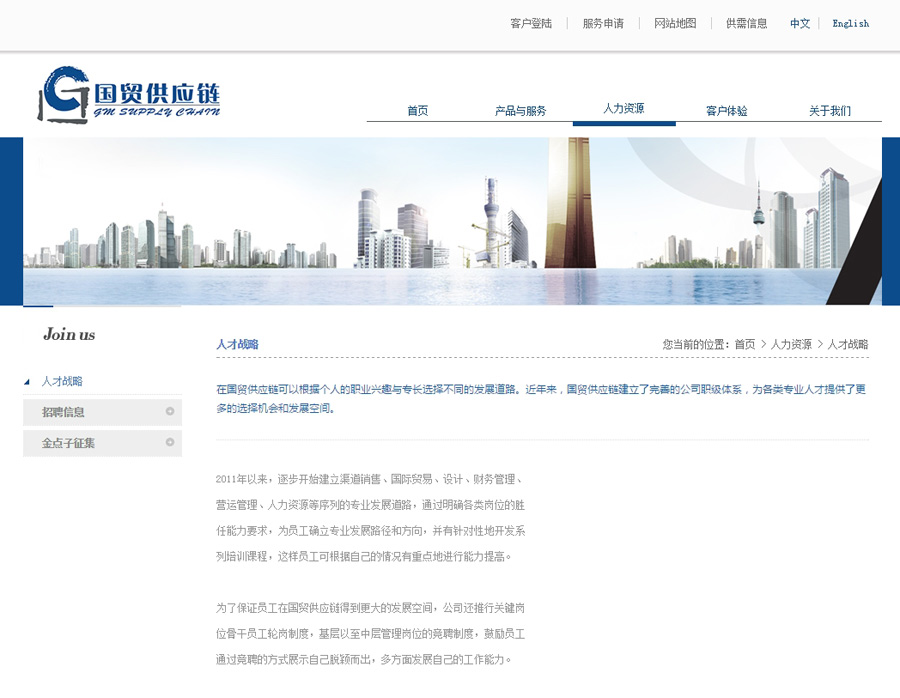Open 金点子征集 sidebar item
The width and height of the screenshot is (900, 698).
[102, 443]
